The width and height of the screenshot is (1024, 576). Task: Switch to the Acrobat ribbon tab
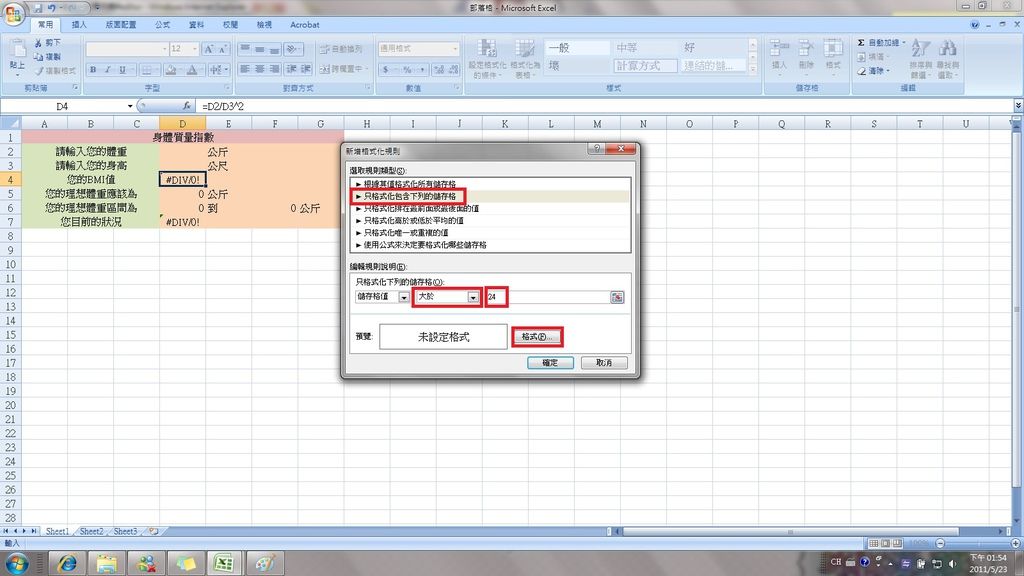point(305,25)
